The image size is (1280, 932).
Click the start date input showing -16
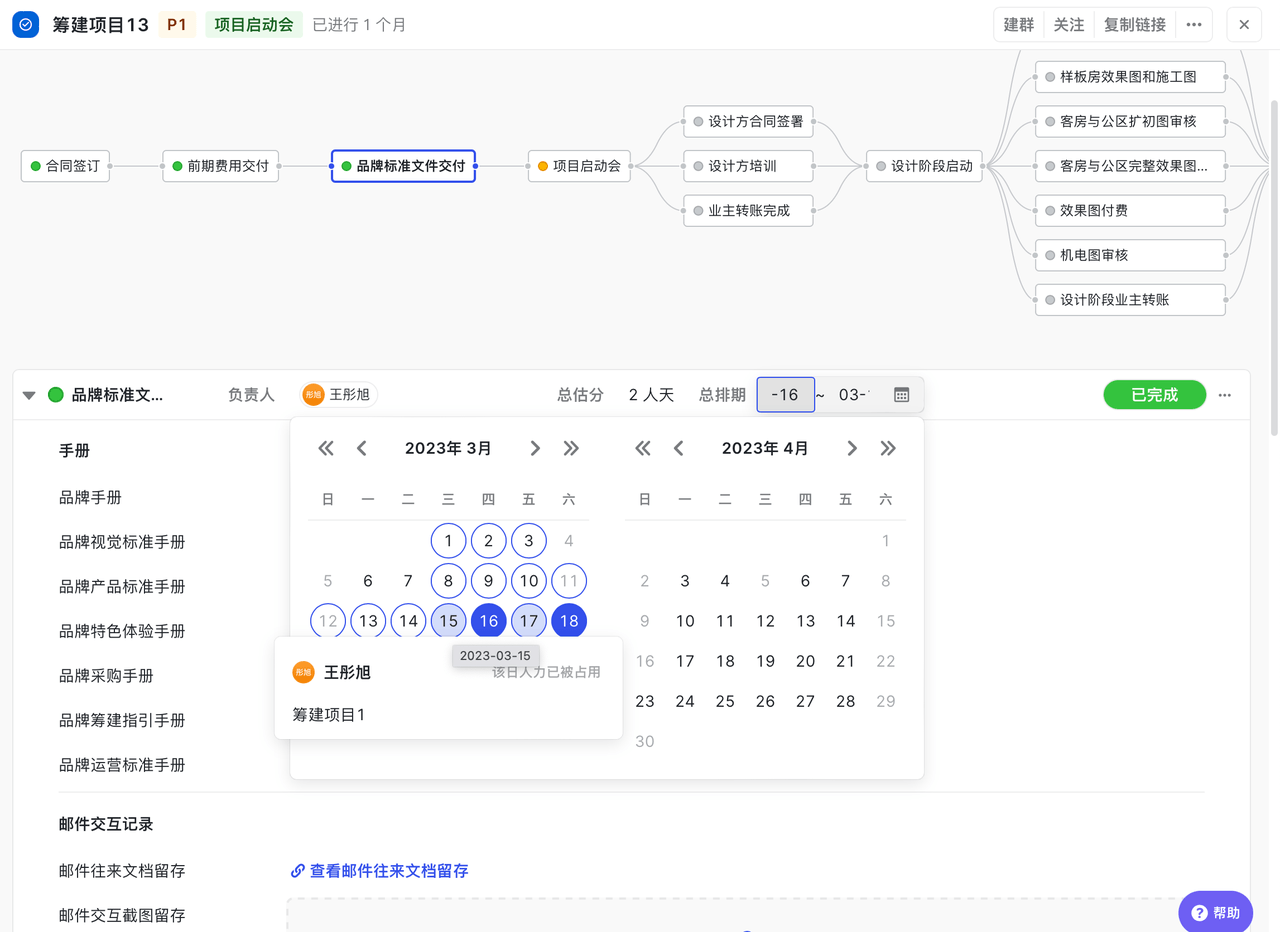tap(786, 395)
